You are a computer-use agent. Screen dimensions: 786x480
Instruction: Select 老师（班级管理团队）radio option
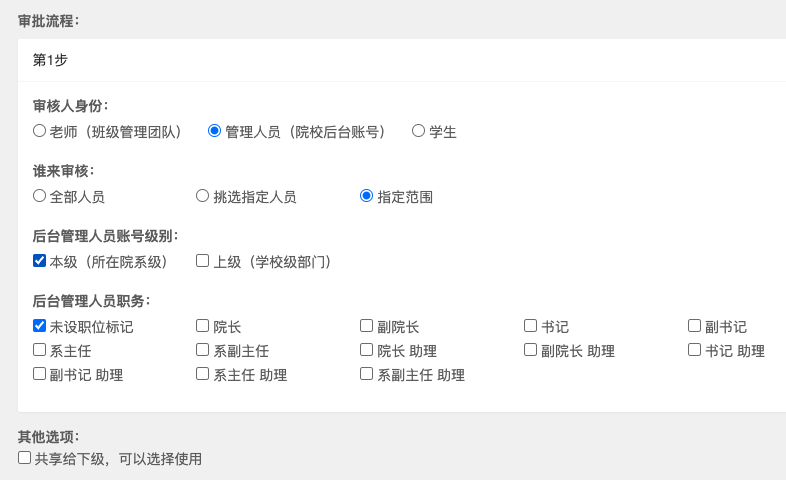[40, 131]
